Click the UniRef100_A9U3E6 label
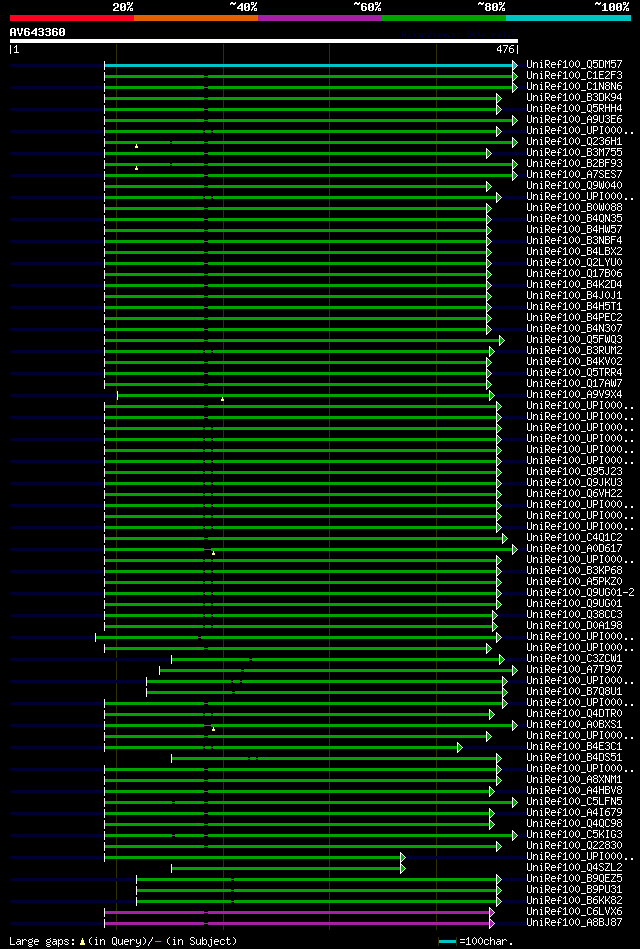Screen dimensions: 640x949 click(574, 120)
